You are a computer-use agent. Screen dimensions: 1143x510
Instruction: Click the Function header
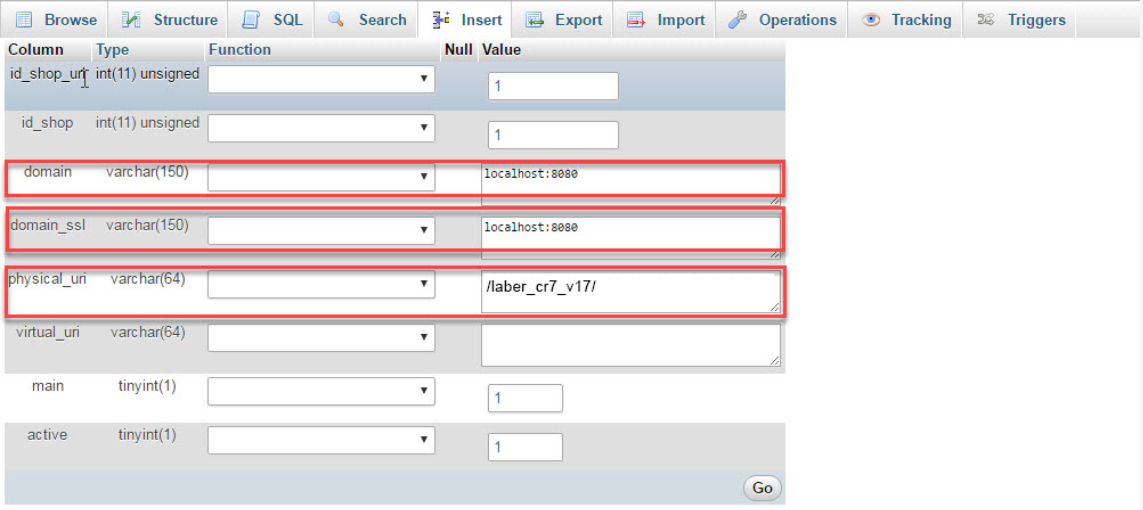239,50
